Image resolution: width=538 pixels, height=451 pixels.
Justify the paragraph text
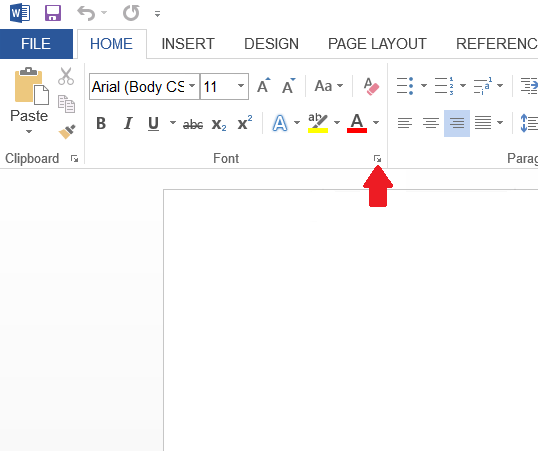tap(483, 123)
